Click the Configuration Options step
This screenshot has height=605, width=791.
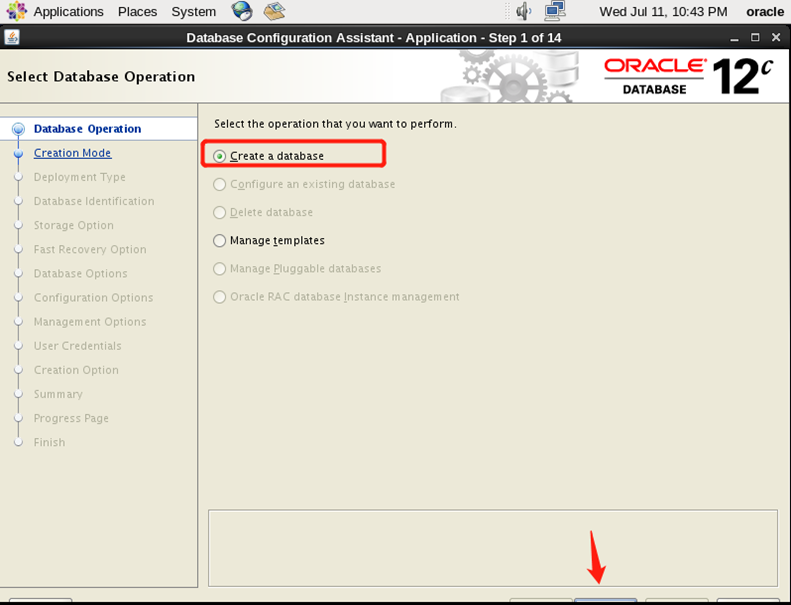pyautogui.click(x=93, y=298)
